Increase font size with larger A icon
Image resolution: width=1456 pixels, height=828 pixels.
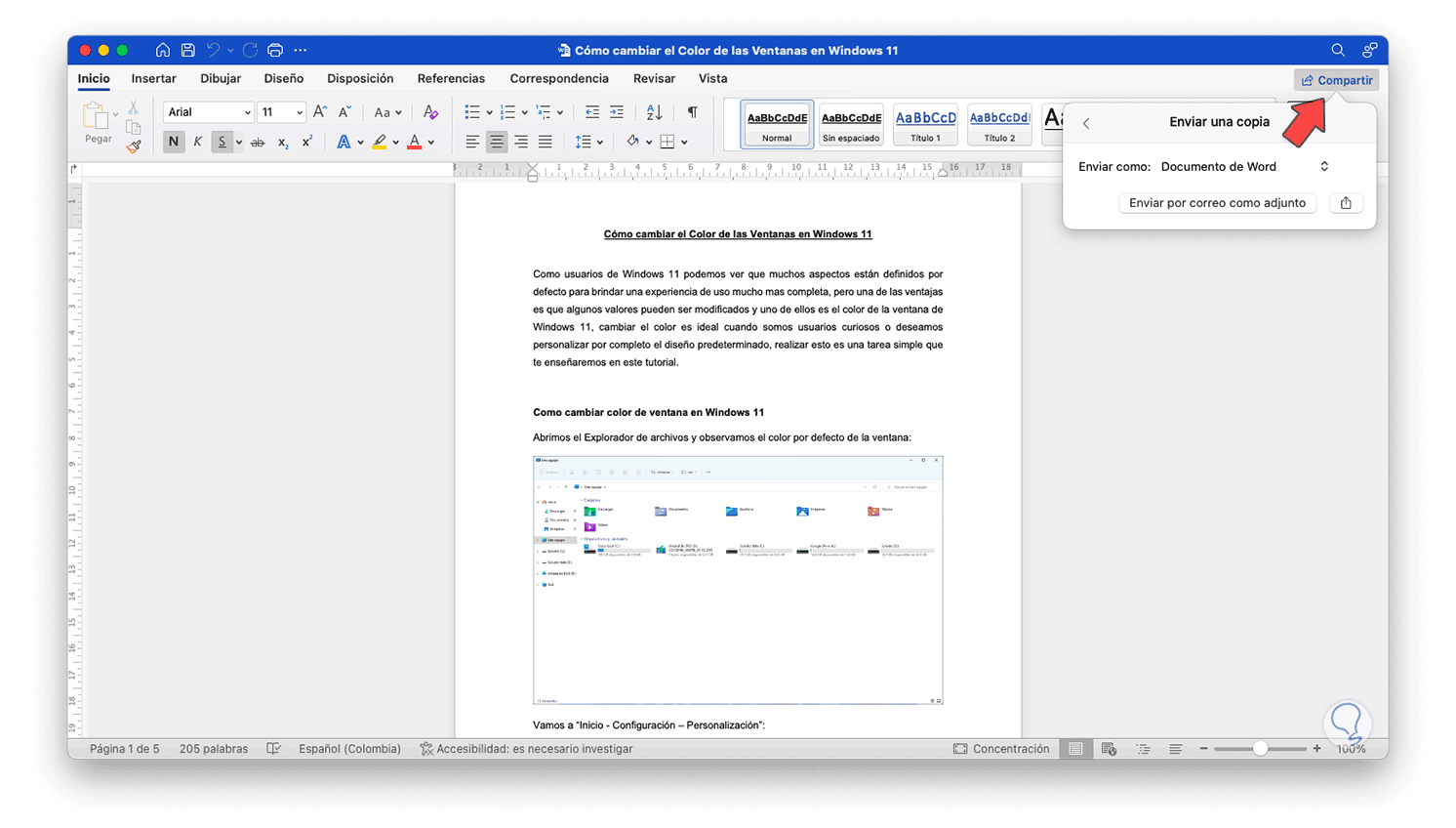320,112
